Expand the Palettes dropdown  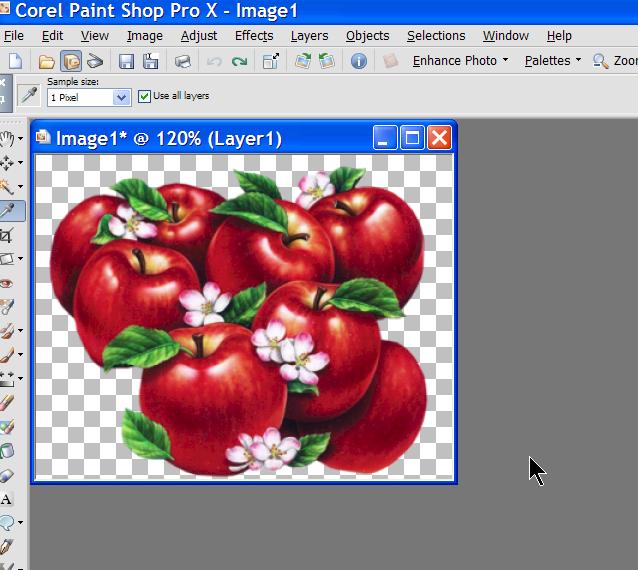(x=553, y=61)
